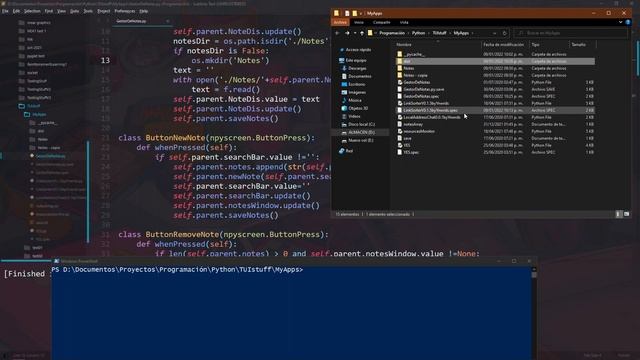Open Acceso rápido in Explorer sidebar
The width and height of the screenshot is (640, 360).
356,50
